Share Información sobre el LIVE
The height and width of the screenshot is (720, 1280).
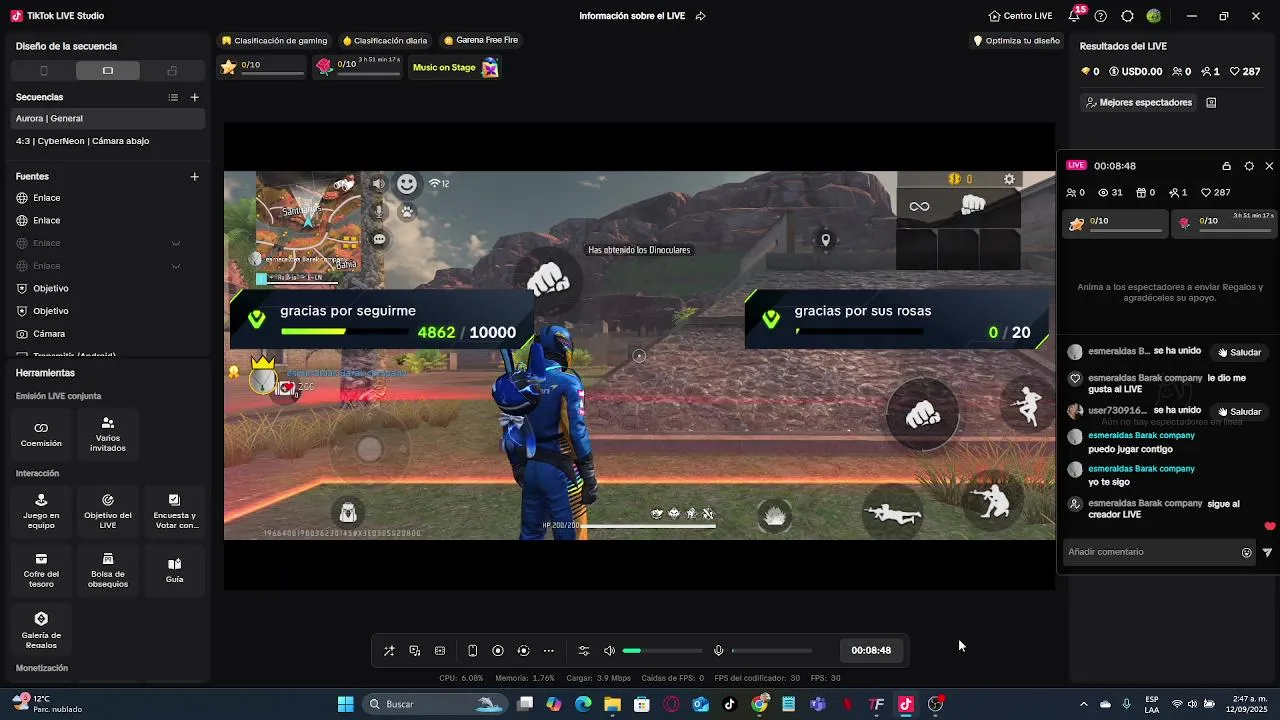(x=700, y=16)
